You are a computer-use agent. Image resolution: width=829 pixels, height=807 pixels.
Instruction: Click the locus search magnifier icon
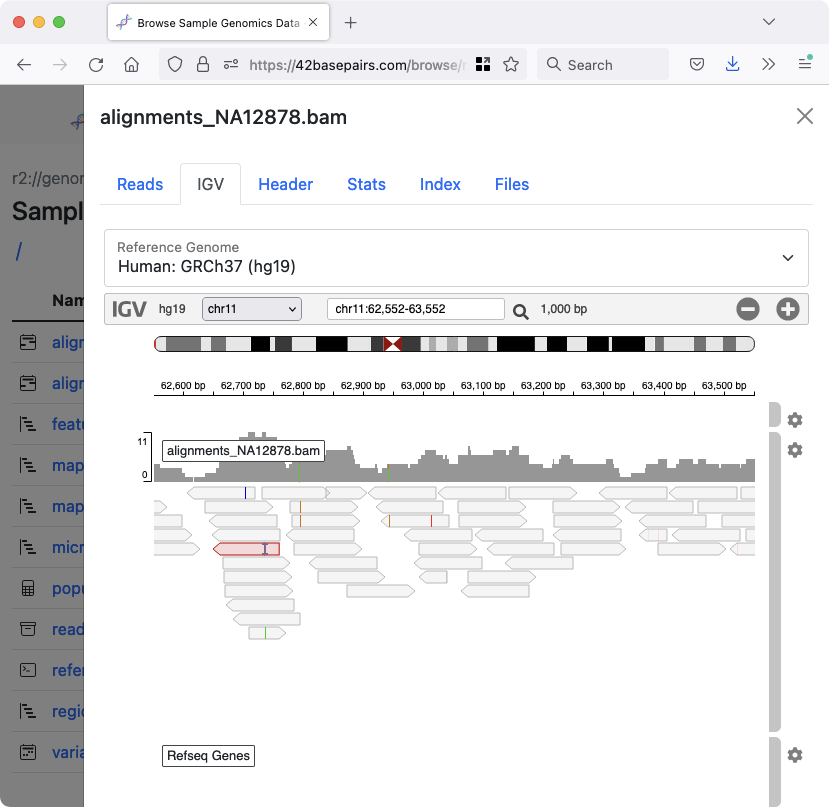[x=520, y=310]
